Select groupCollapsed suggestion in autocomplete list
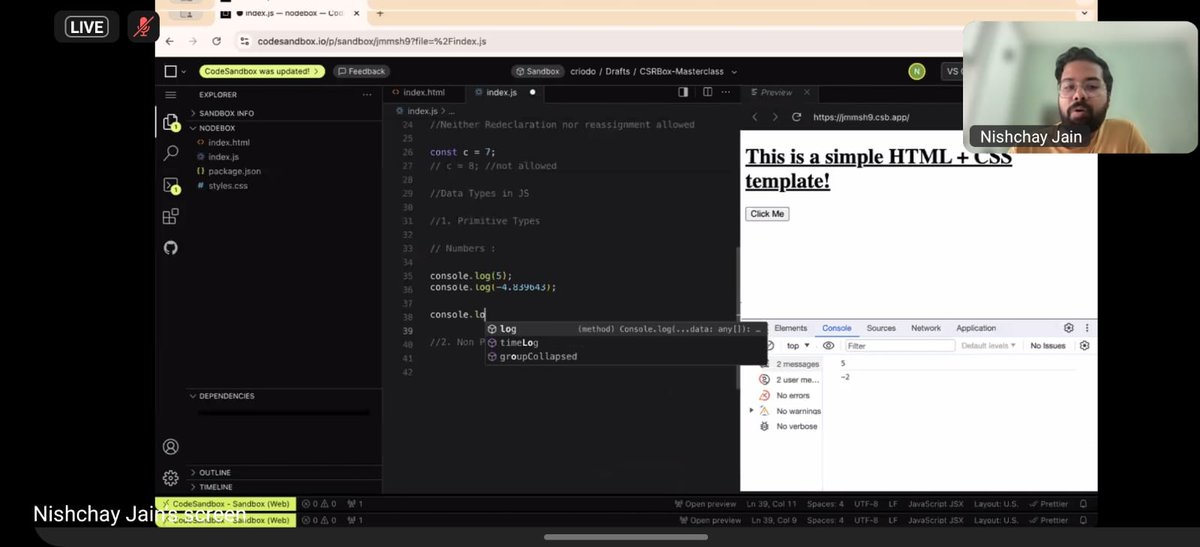 coord(626,357)
